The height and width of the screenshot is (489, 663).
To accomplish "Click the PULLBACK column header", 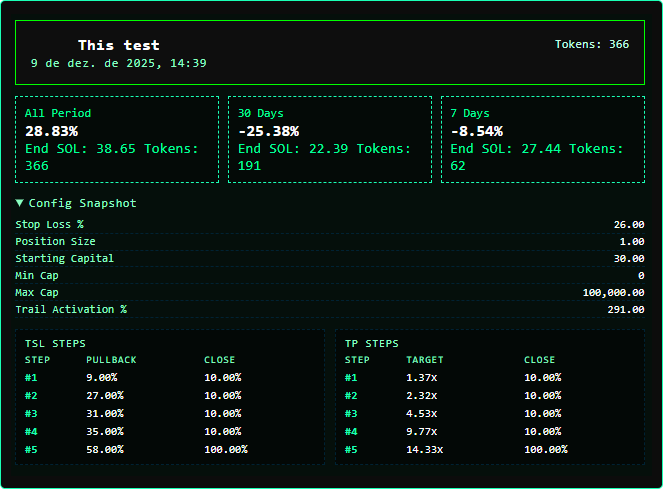I will point(111,360).
